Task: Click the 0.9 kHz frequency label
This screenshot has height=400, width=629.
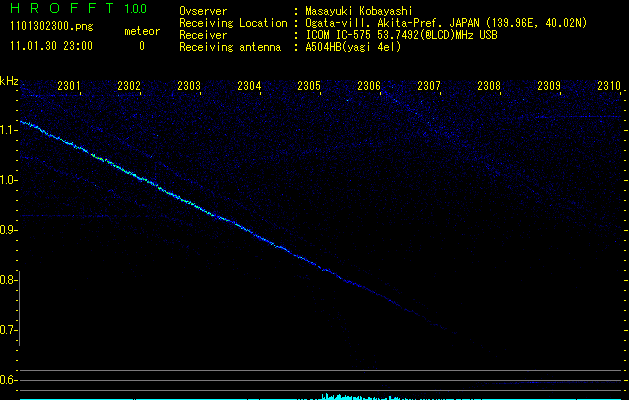Action: click(8, 230)
